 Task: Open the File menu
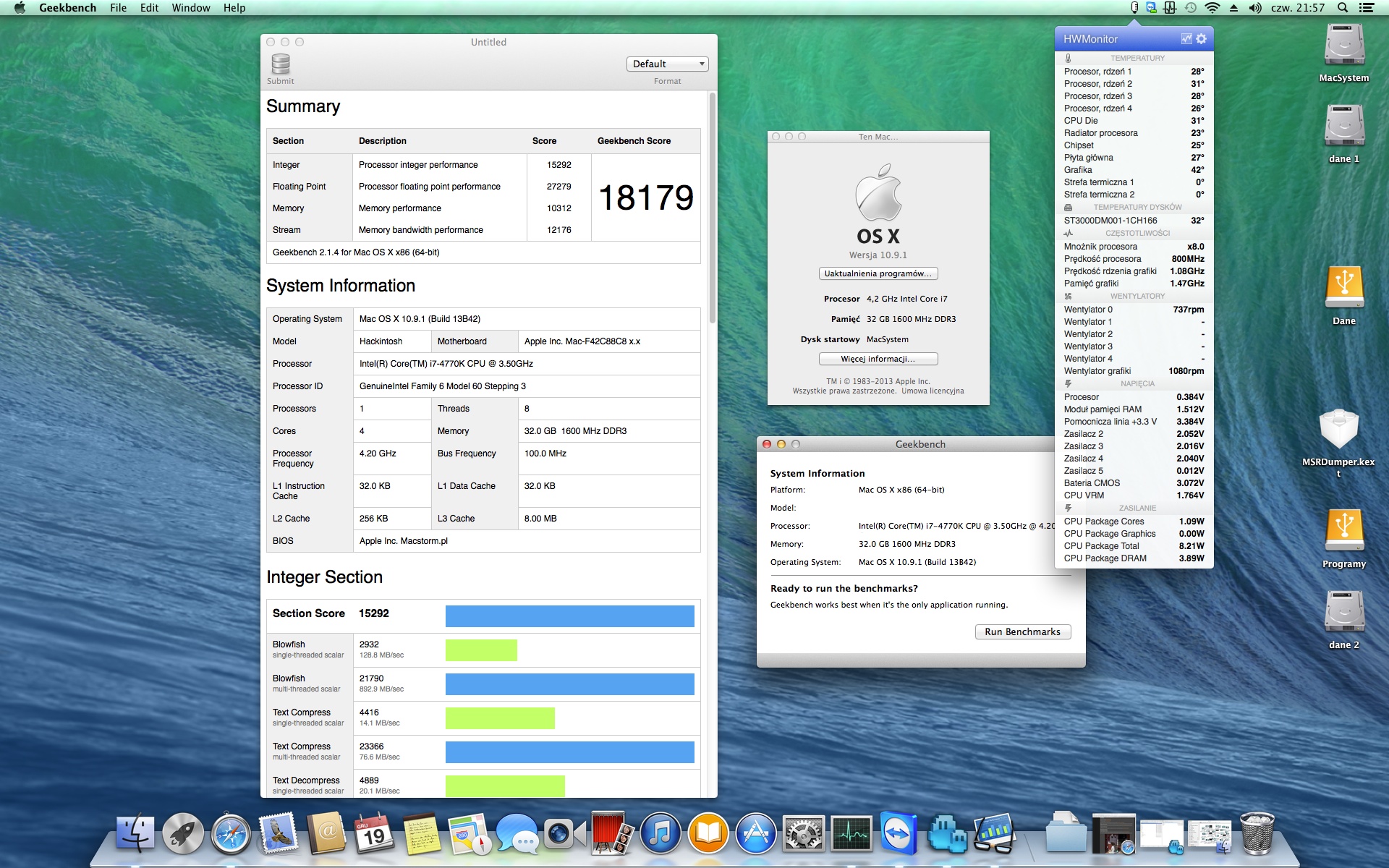(119, 8)
